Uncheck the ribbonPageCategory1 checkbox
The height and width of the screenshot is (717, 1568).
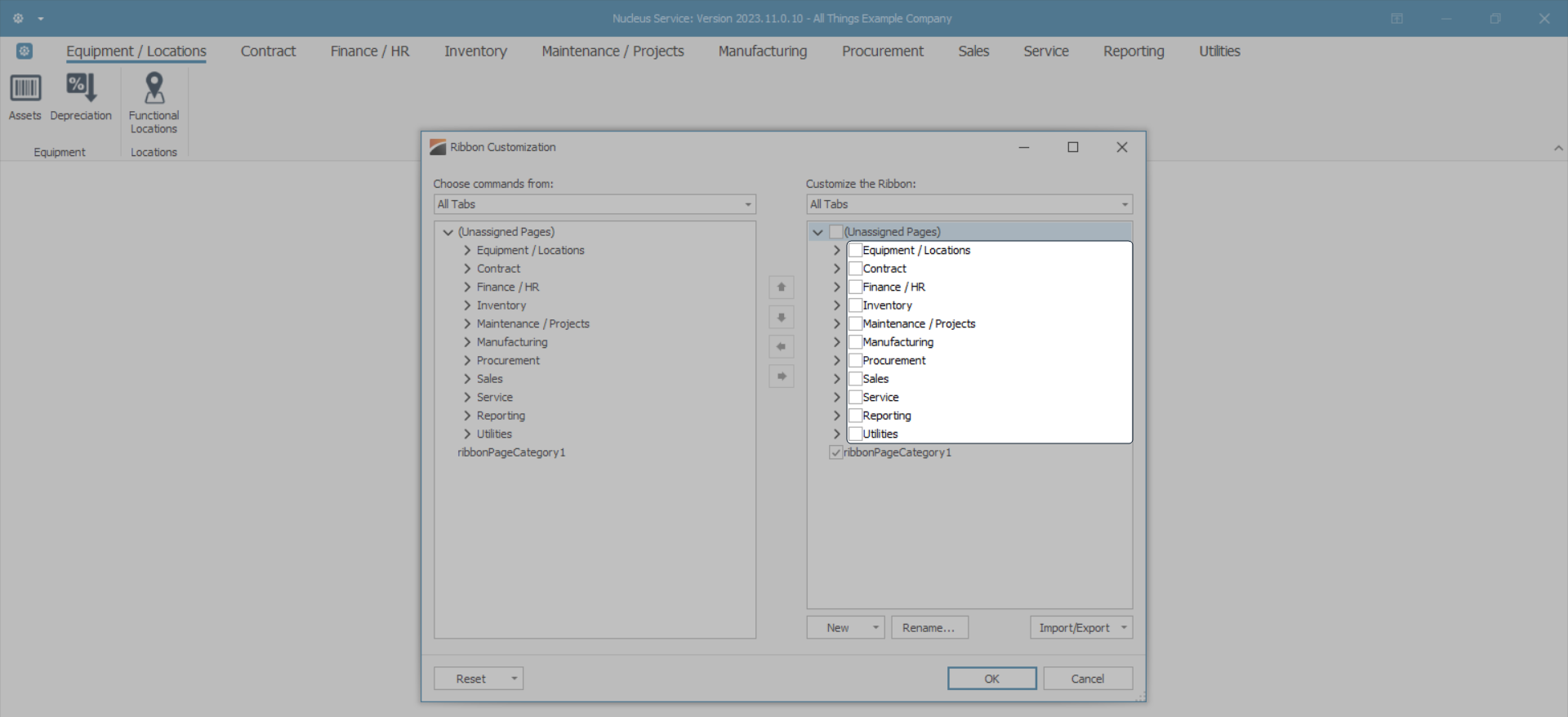(835, 452)
